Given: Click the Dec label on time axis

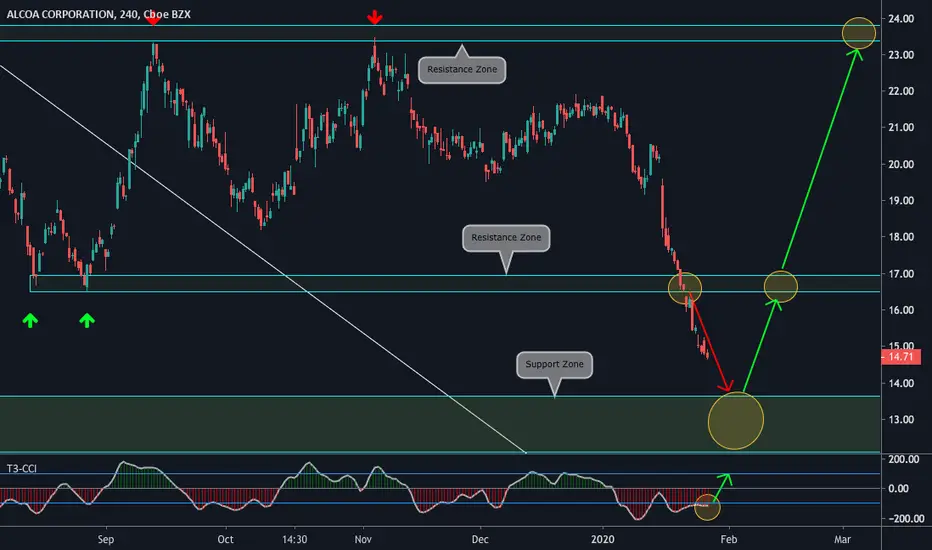Looking at the screenshot, I should [480, 539].
